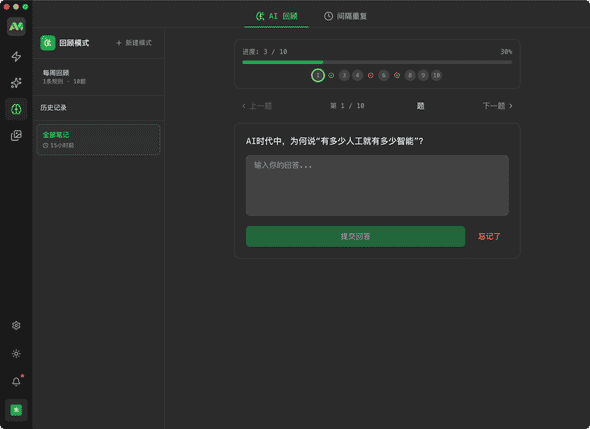590x429 pixels.
Task: Select the brain review icon in sidebar
Action: 16,109
